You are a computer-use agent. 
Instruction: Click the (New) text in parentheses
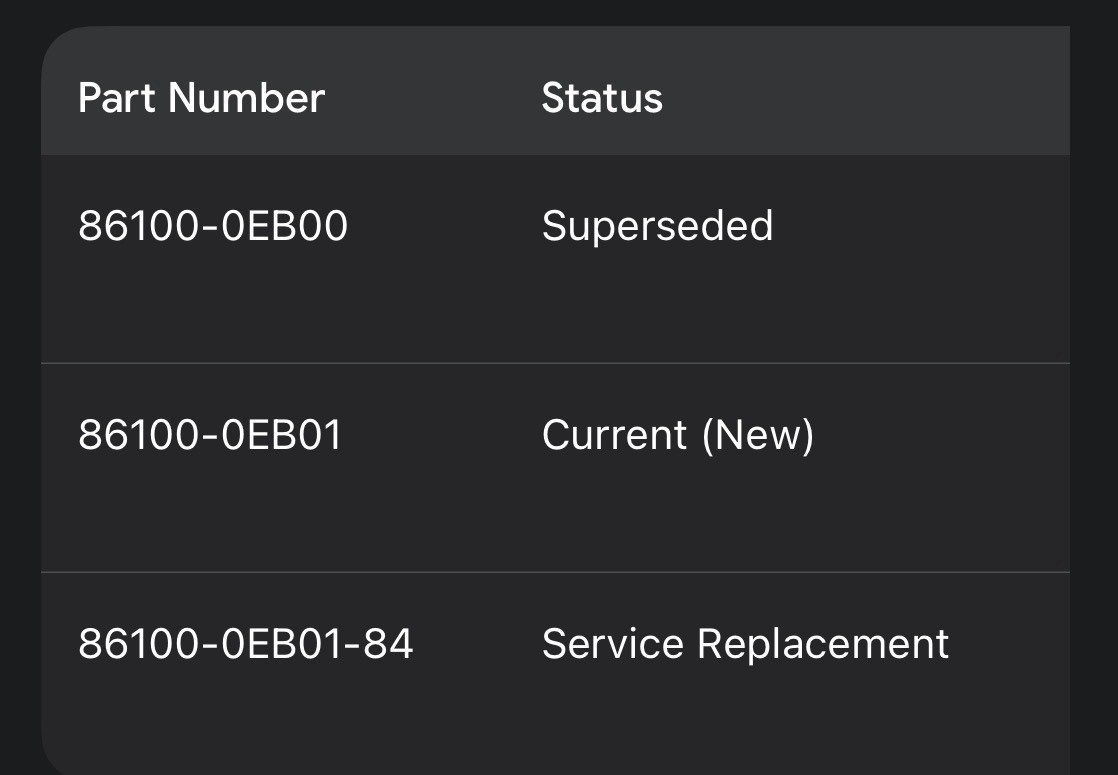(758, 435)
